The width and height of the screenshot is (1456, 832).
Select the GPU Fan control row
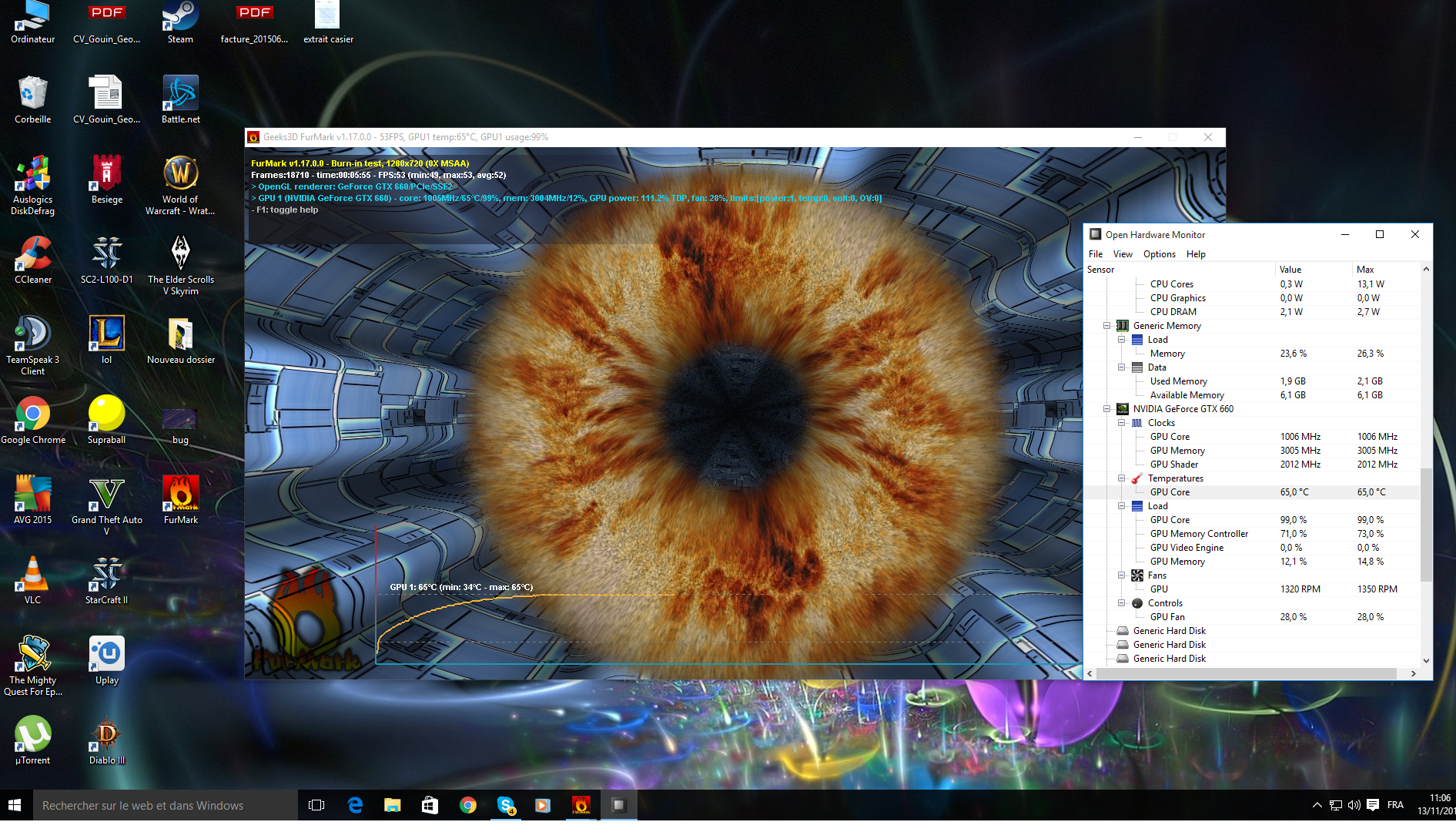point(1252,617)
